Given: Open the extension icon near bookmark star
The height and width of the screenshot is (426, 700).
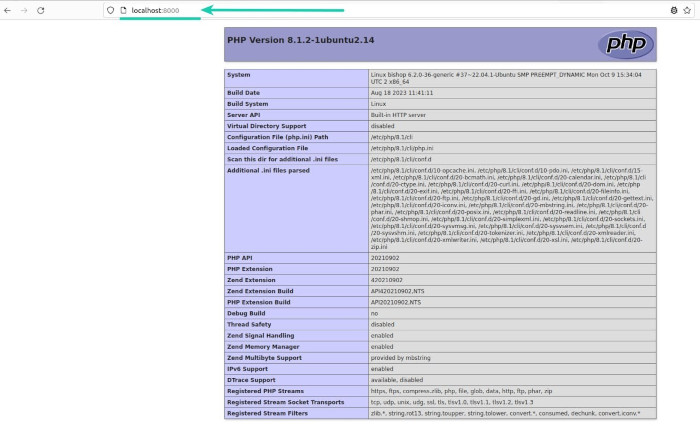Looking at the screenshot, I should (674, 10).
